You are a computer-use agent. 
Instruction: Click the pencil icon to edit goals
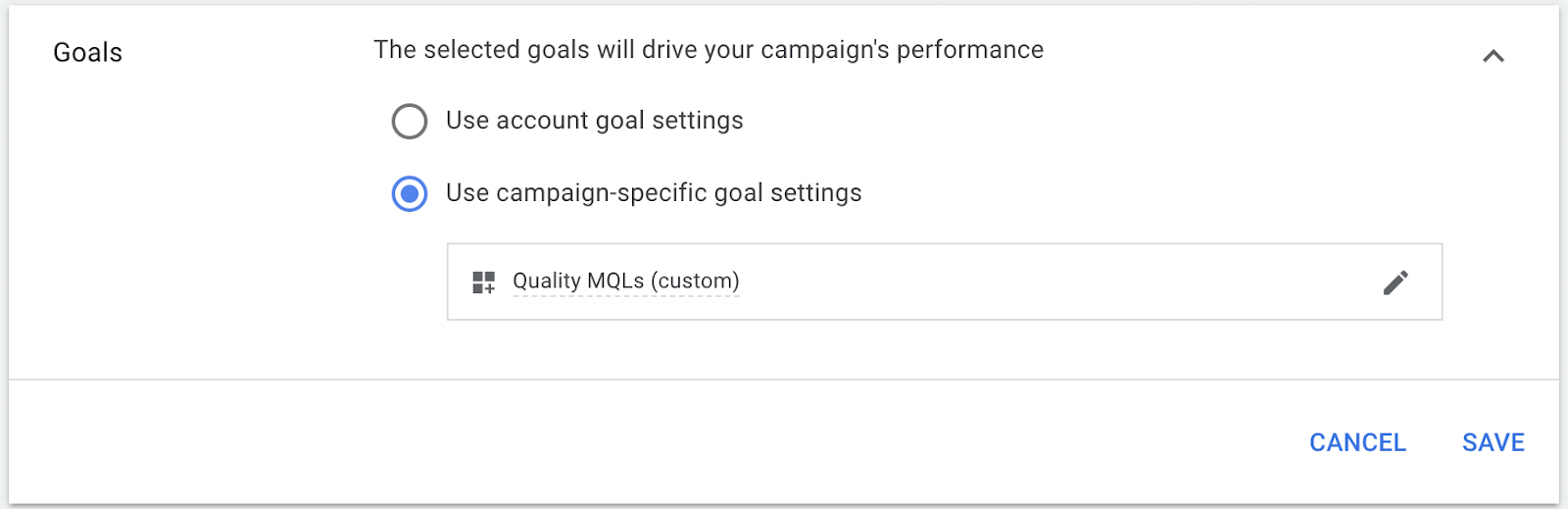click(x=1396, y=282)
